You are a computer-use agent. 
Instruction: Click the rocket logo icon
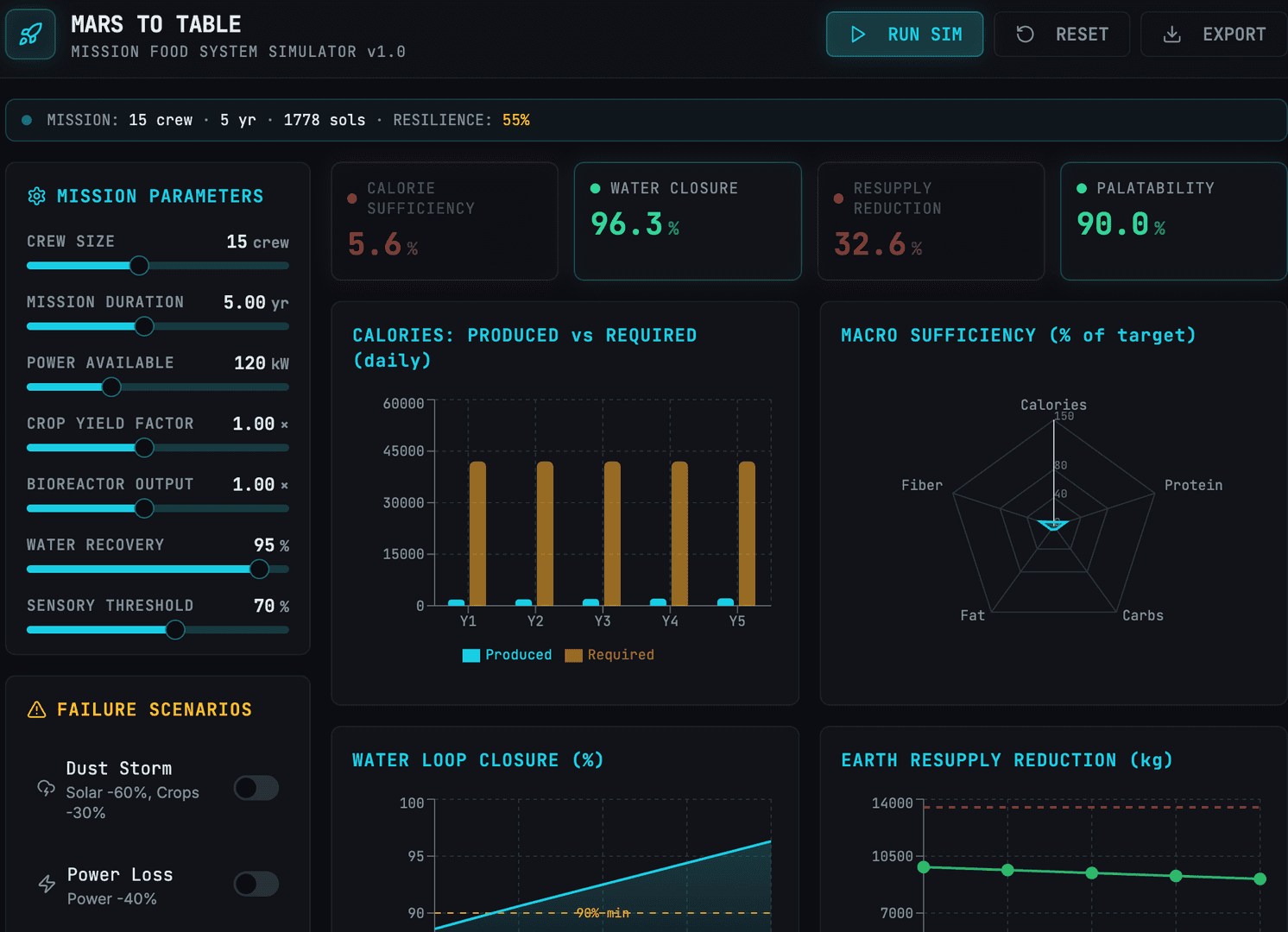(x=31, y=35)
